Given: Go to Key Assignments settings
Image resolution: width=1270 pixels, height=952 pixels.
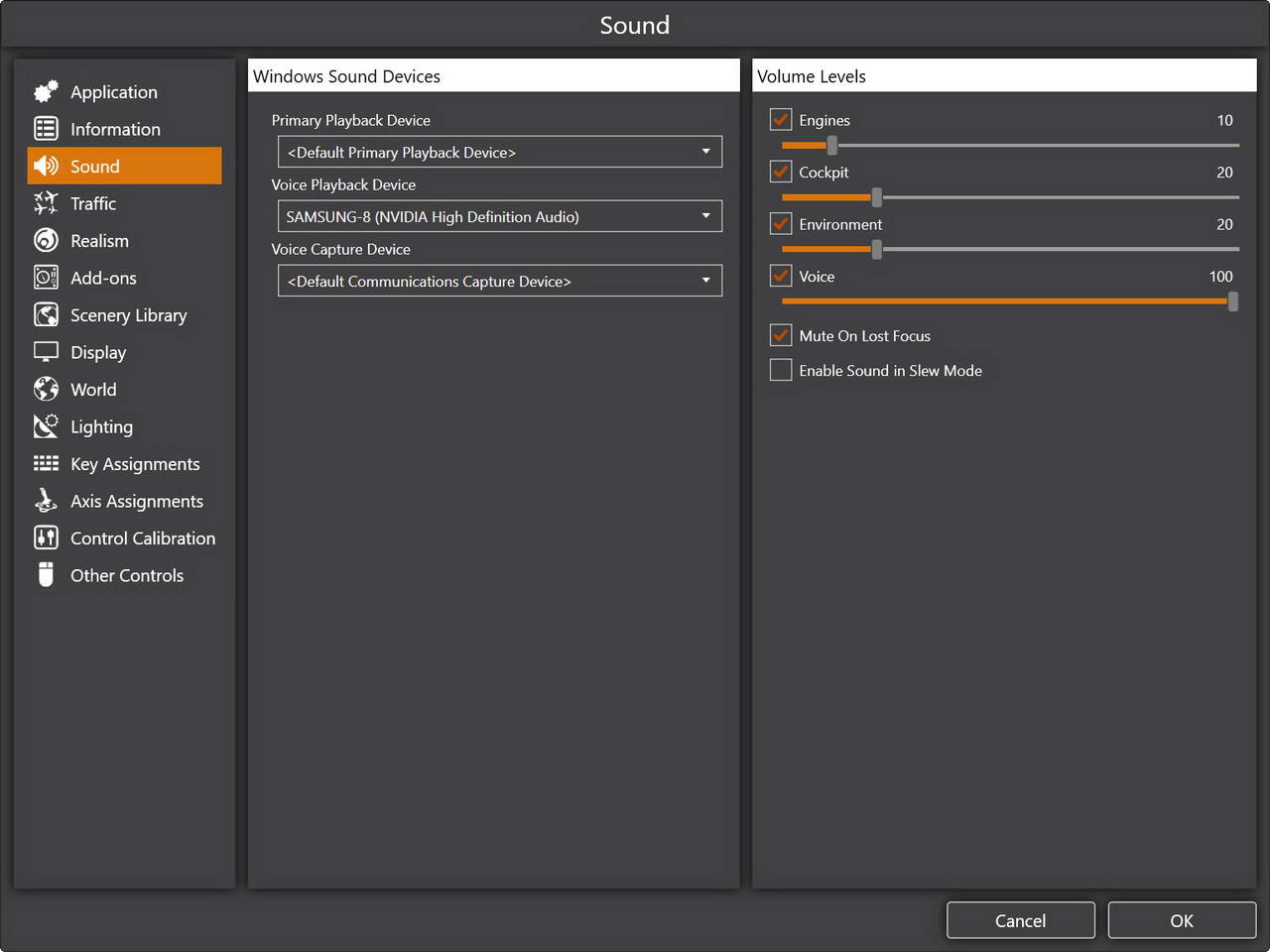Looking at the screenshot, I should click(134, 464).
